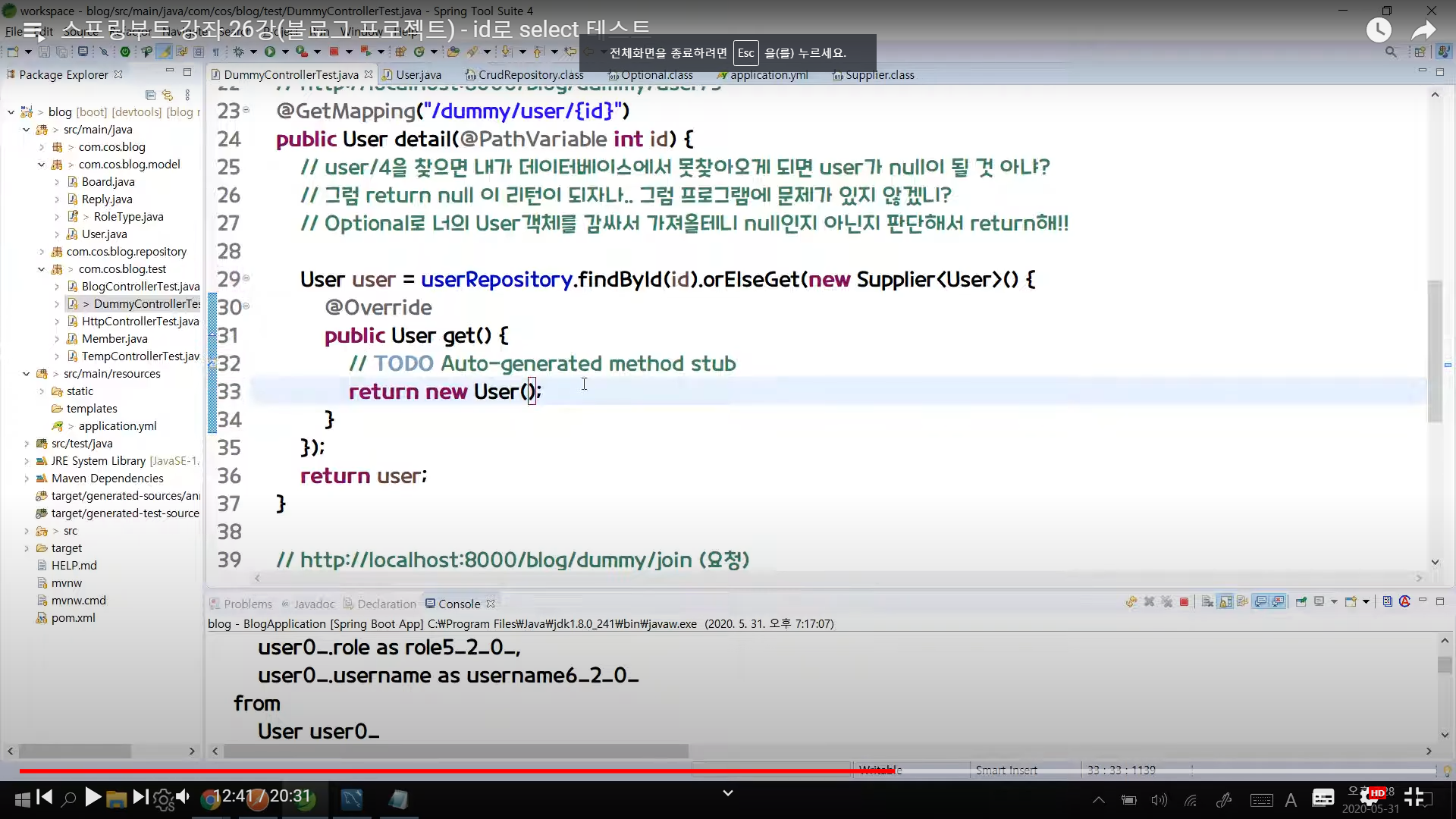Exit fullscreen using player corner icon

pos(1414,797)
